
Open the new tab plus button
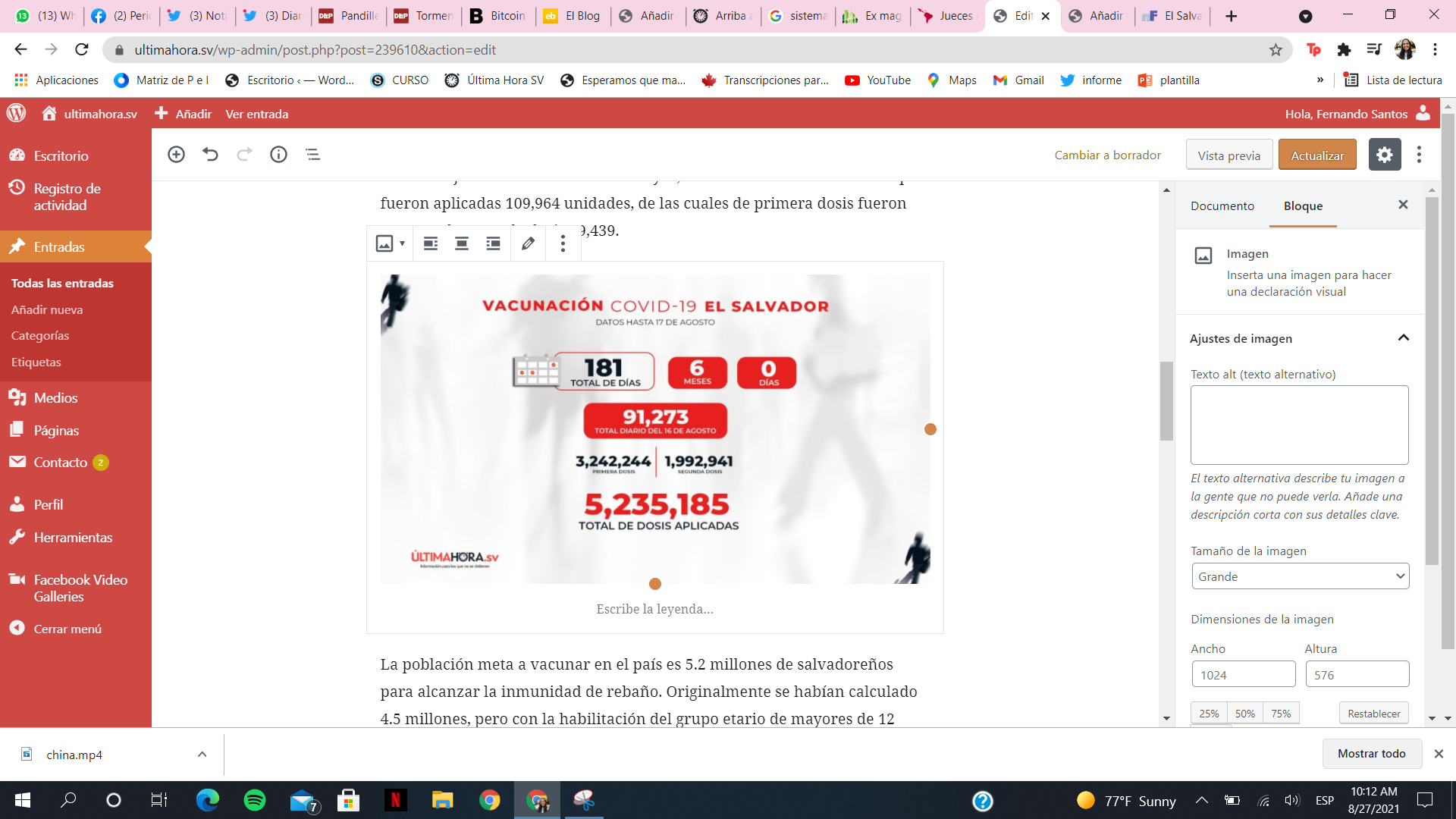pos(1232,16)
